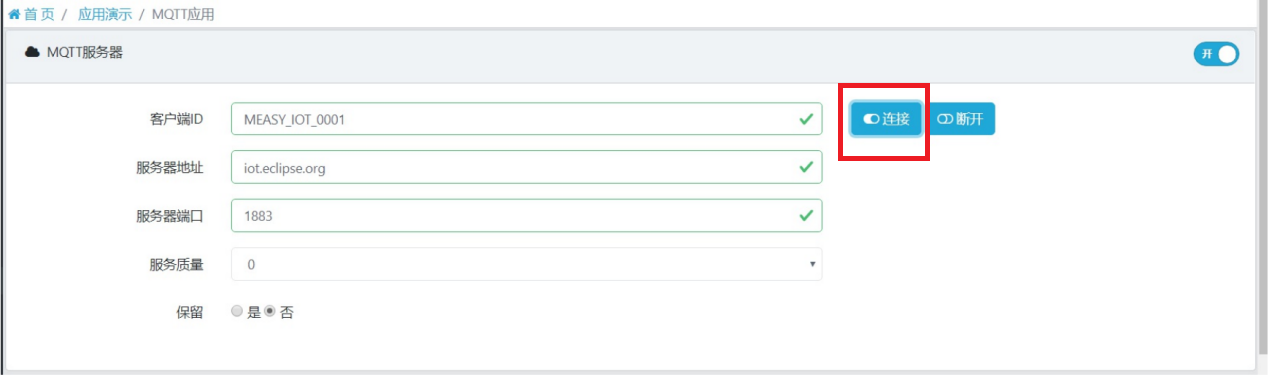This screenshot has width=1269, height=377.
Task: Go to 应用演示 breadcrumb
Action: tap(104, 15)
